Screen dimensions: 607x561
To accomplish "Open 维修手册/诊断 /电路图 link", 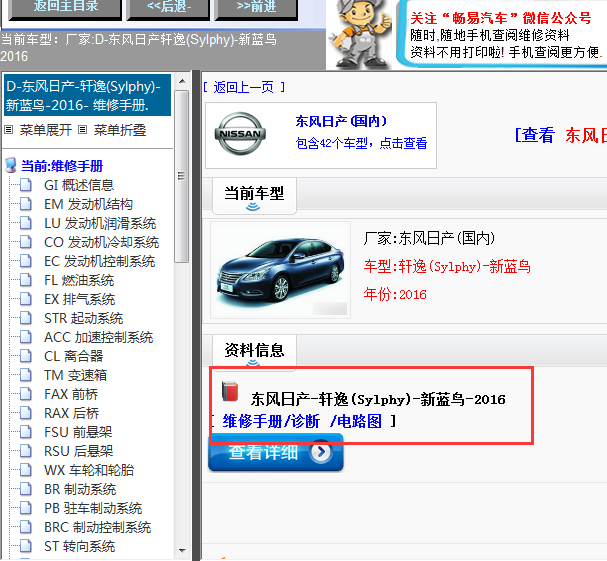I will pyautogui.click(x=302, y=421).
